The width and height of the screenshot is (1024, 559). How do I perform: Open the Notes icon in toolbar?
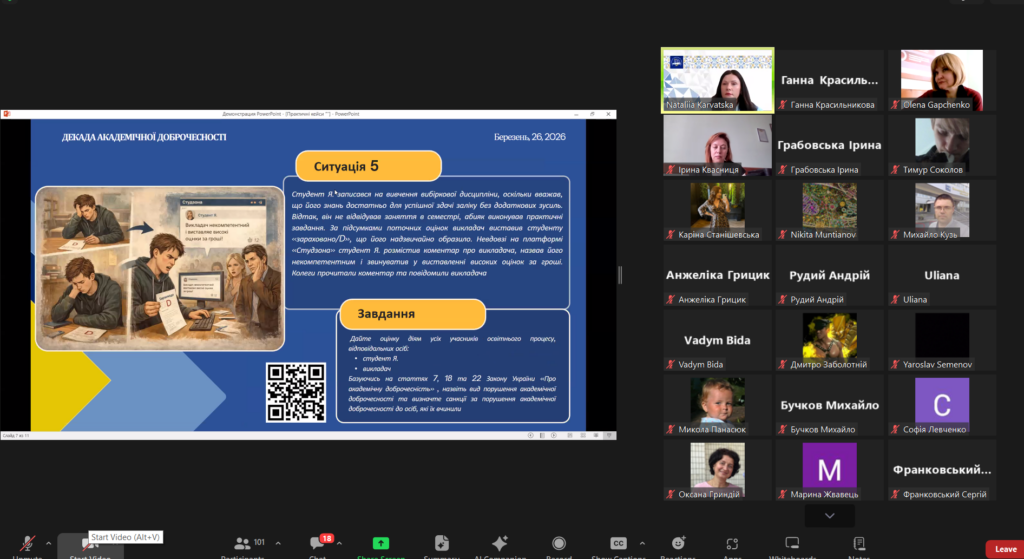[x=858, y=545]
